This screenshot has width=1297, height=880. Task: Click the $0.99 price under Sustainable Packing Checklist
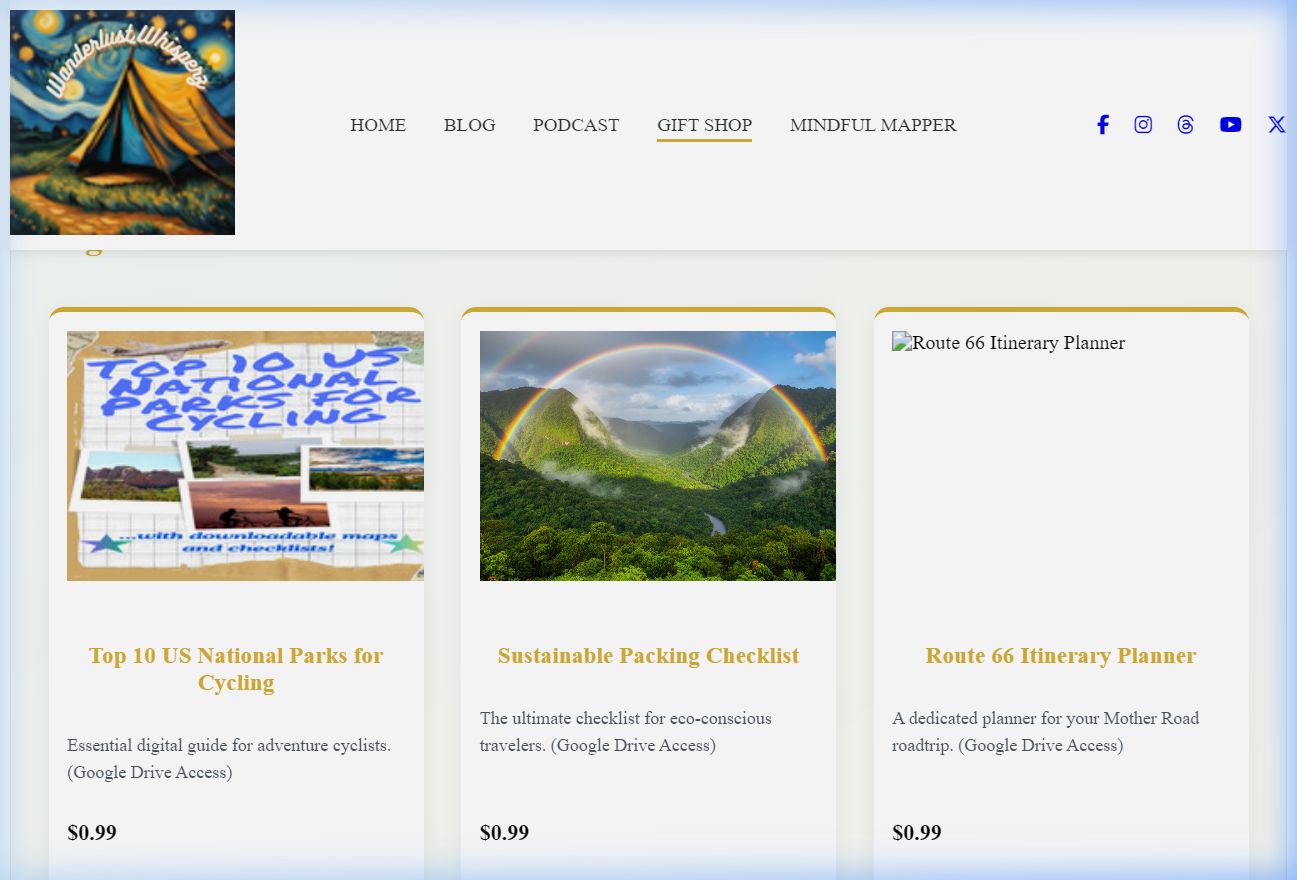tap(505, 833)
